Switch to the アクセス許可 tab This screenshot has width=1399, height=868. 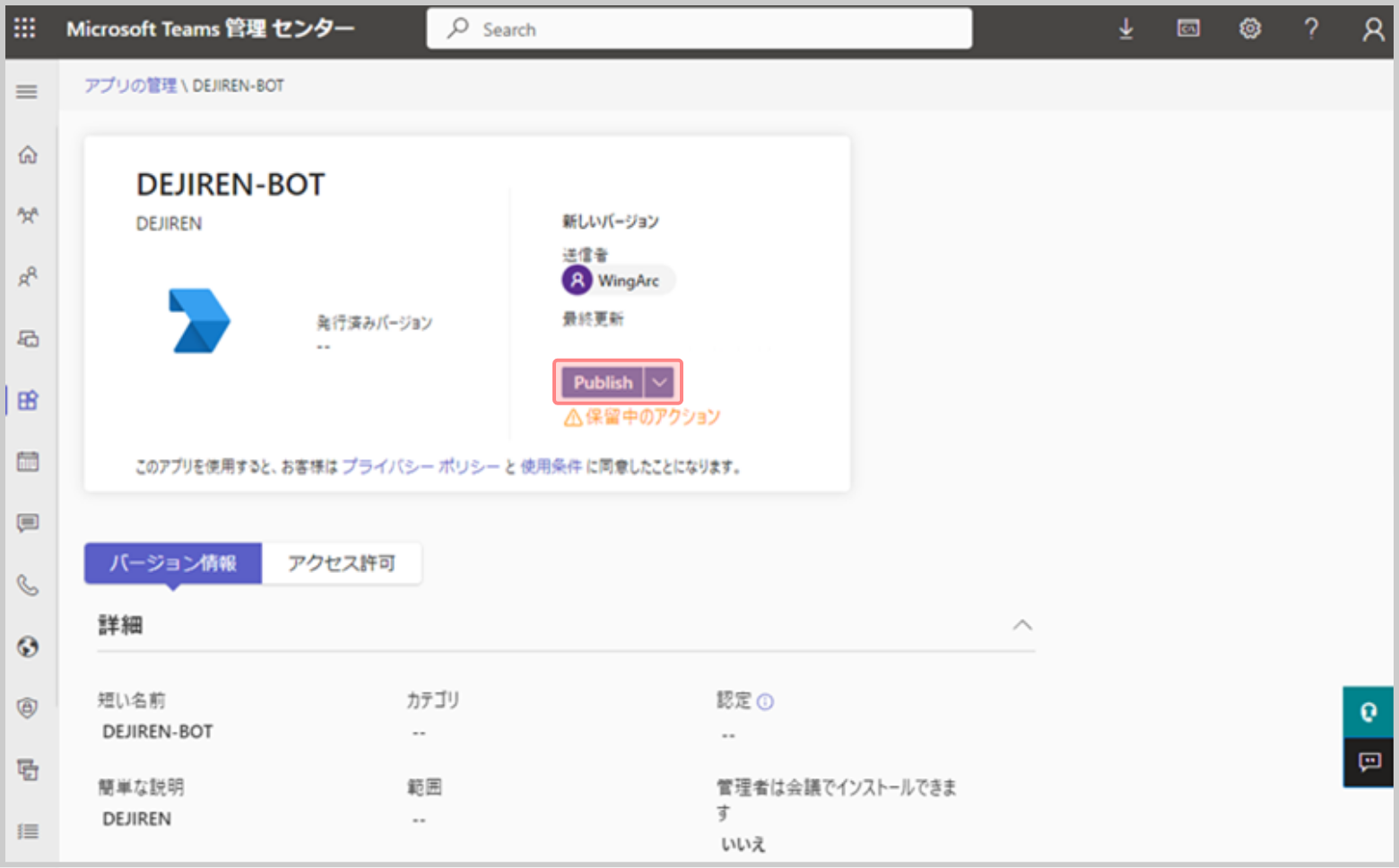[x=341, y=563]
